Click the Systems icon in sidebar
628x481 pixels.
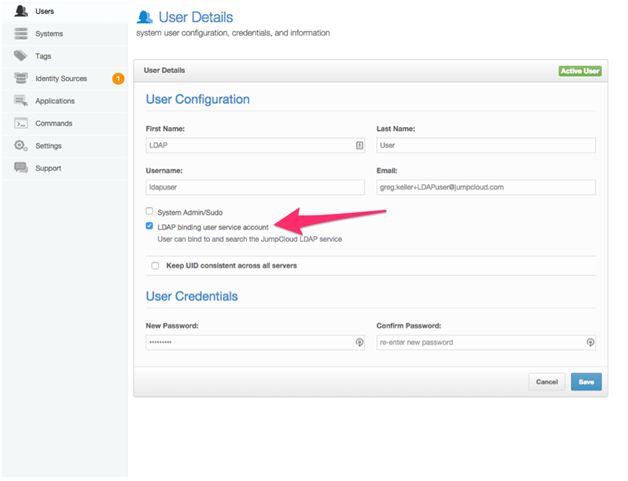(x=21, y=34)
